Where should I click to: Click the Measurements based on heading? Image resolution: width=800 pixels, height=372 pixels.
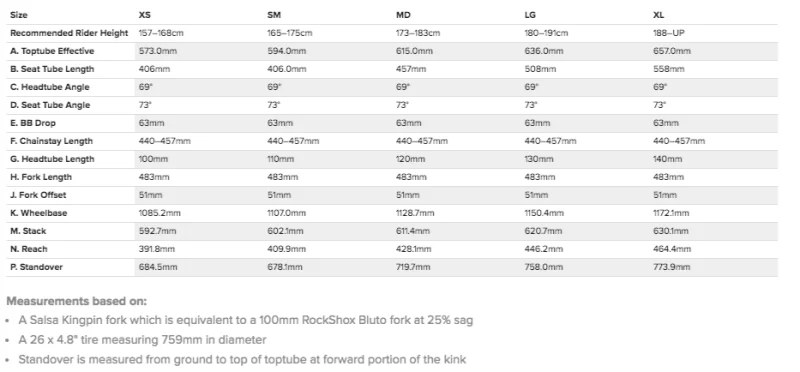(x=77, y=301)
